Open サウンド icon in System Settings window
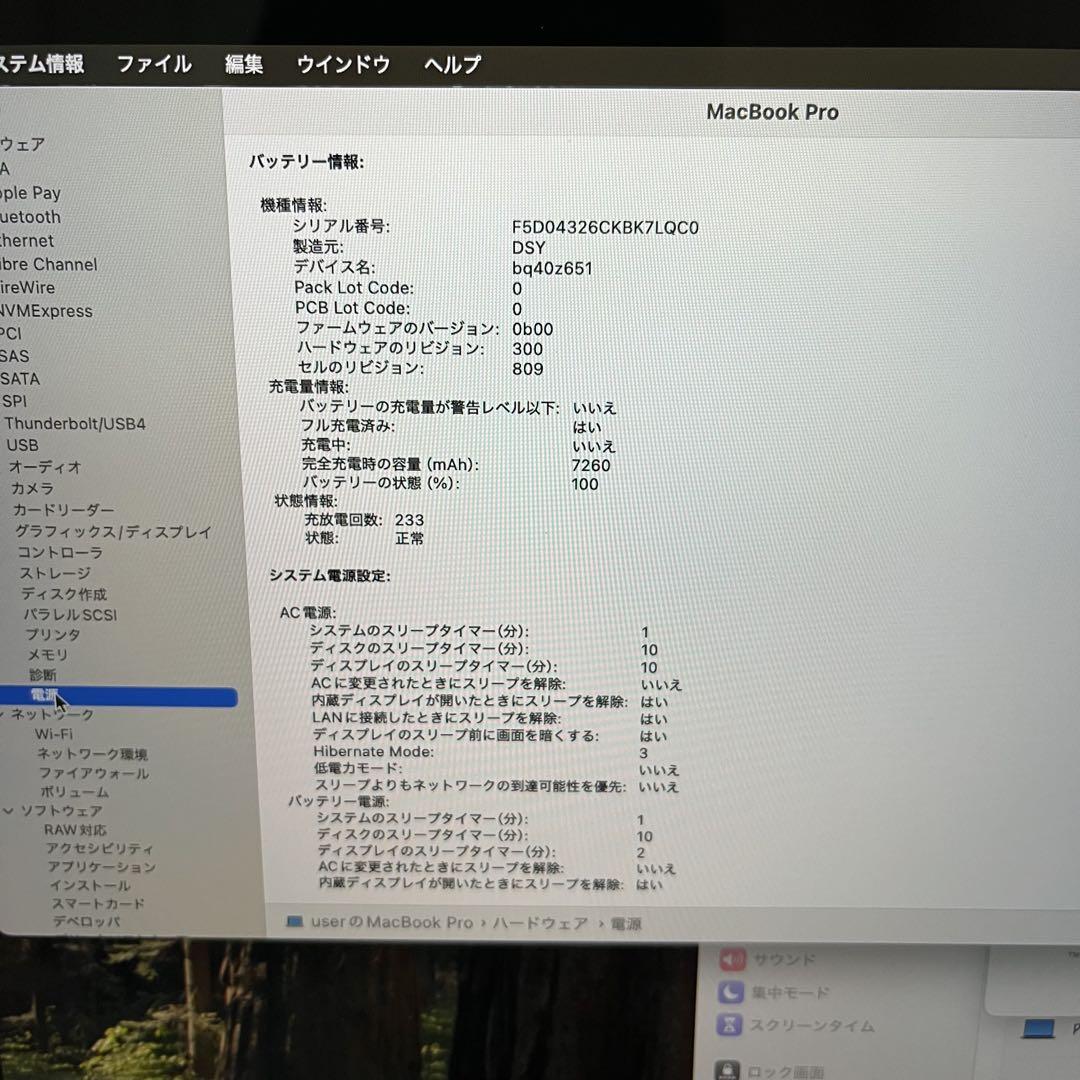 click(732, 959)
